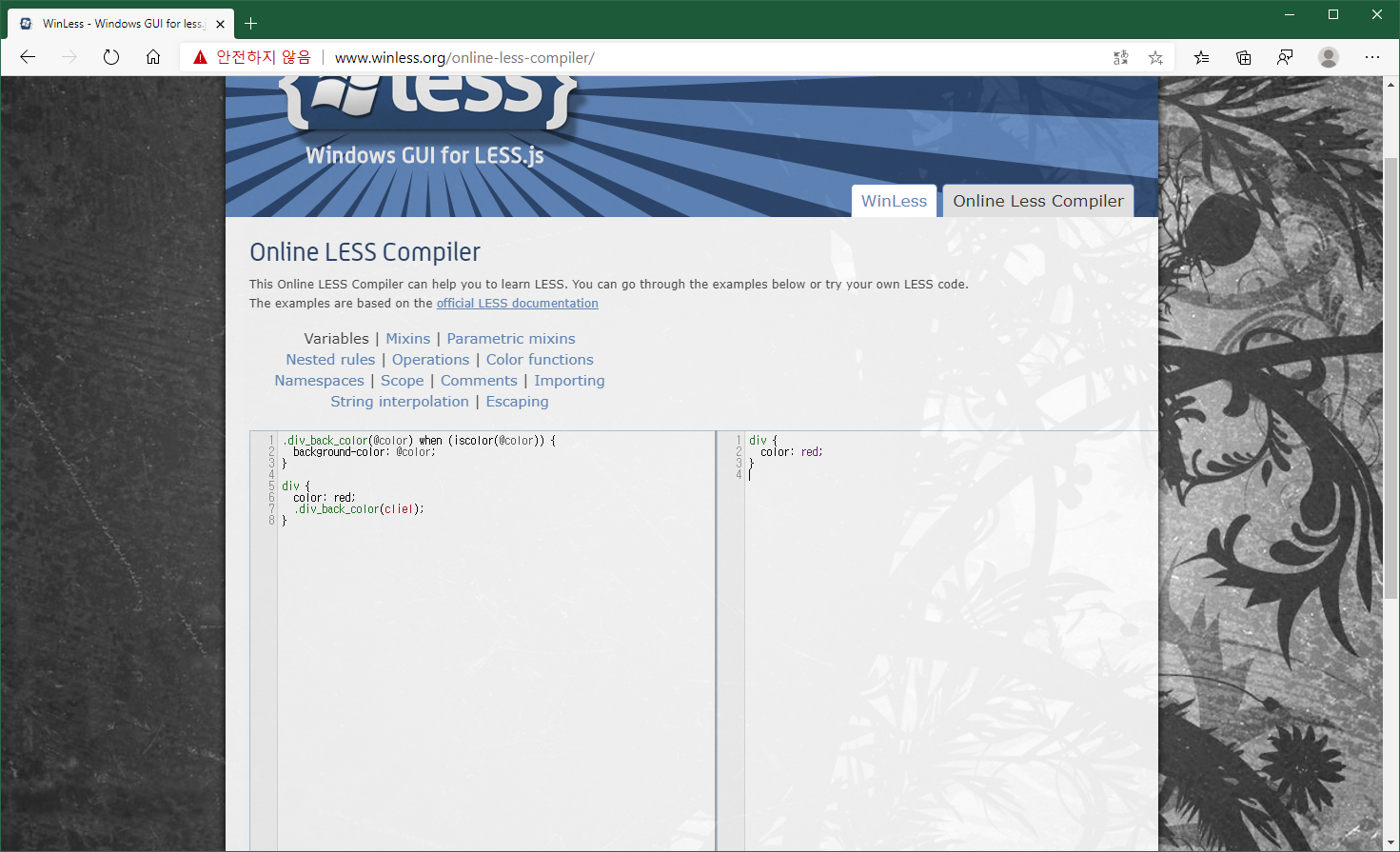Screen dimensions: 1400x852
Task: Maximize the browser window
Action: coord(1333,14)
